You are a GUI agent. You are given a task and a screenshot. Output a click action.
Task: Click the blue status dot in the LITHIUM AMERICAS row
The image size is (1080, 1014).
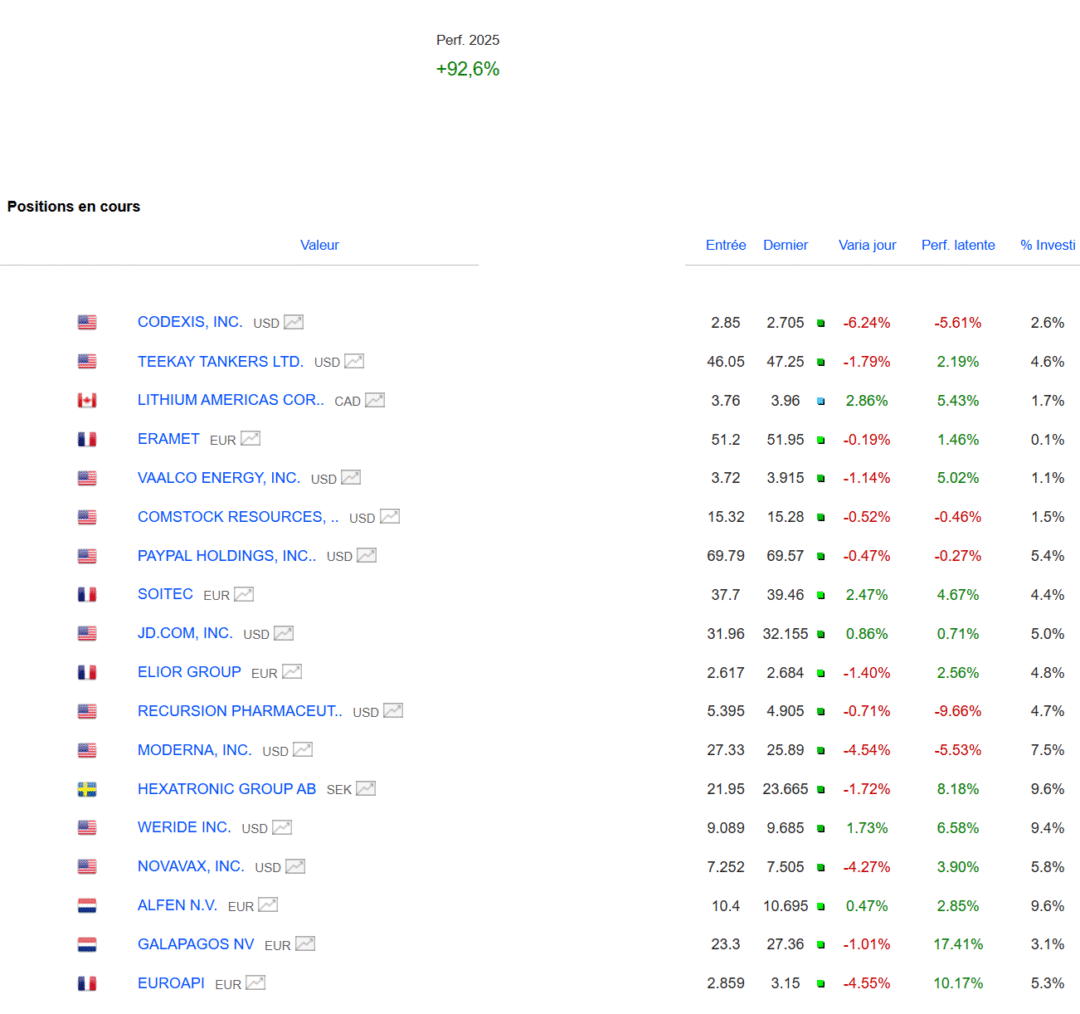click(820, 401)
